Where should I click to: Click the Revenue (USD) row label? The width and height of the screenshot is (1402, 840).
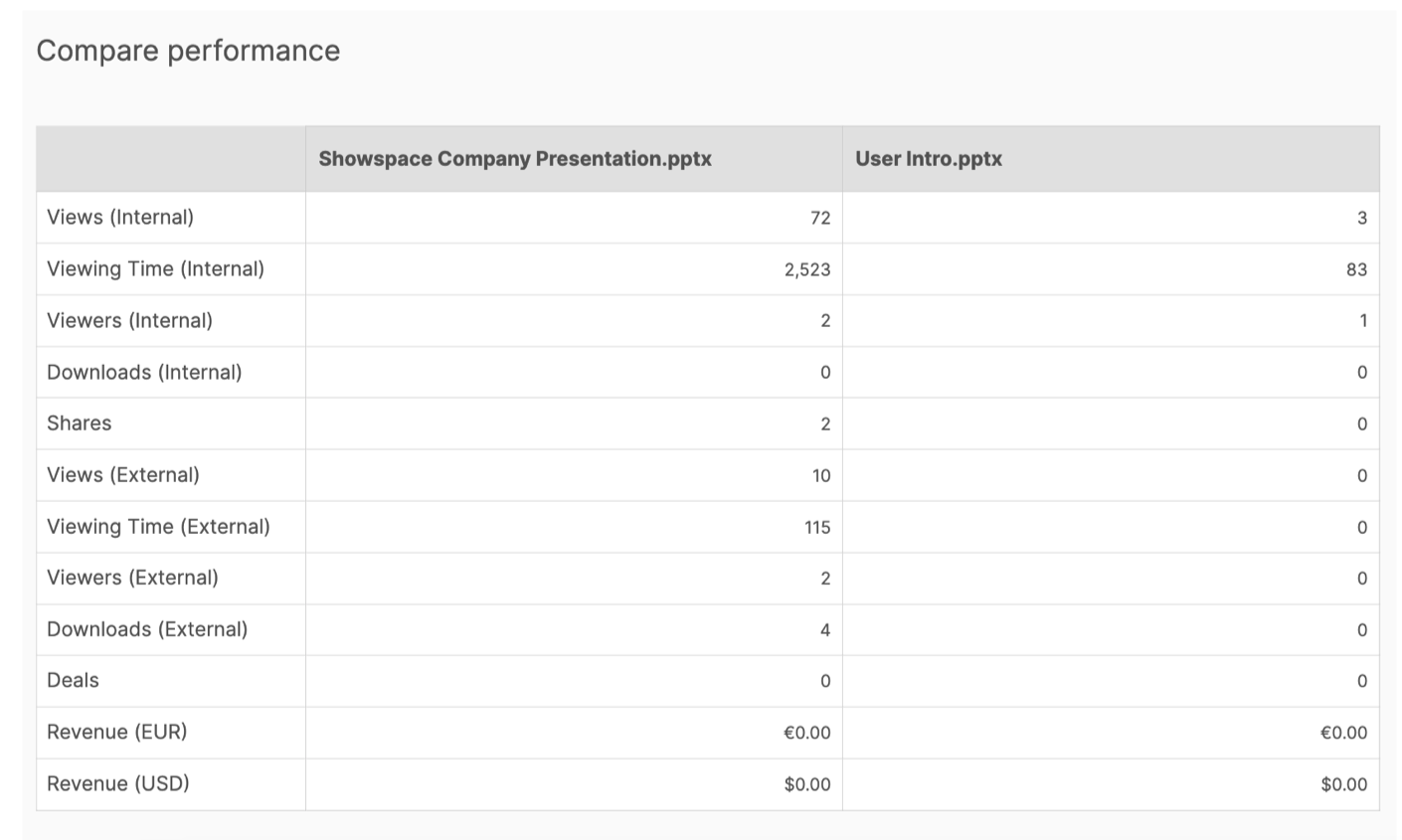coord(119,783)
